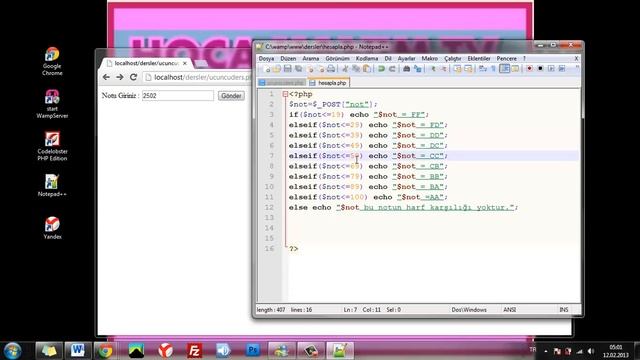Click the Replace icon in Notepad++ toolbar

417,69
